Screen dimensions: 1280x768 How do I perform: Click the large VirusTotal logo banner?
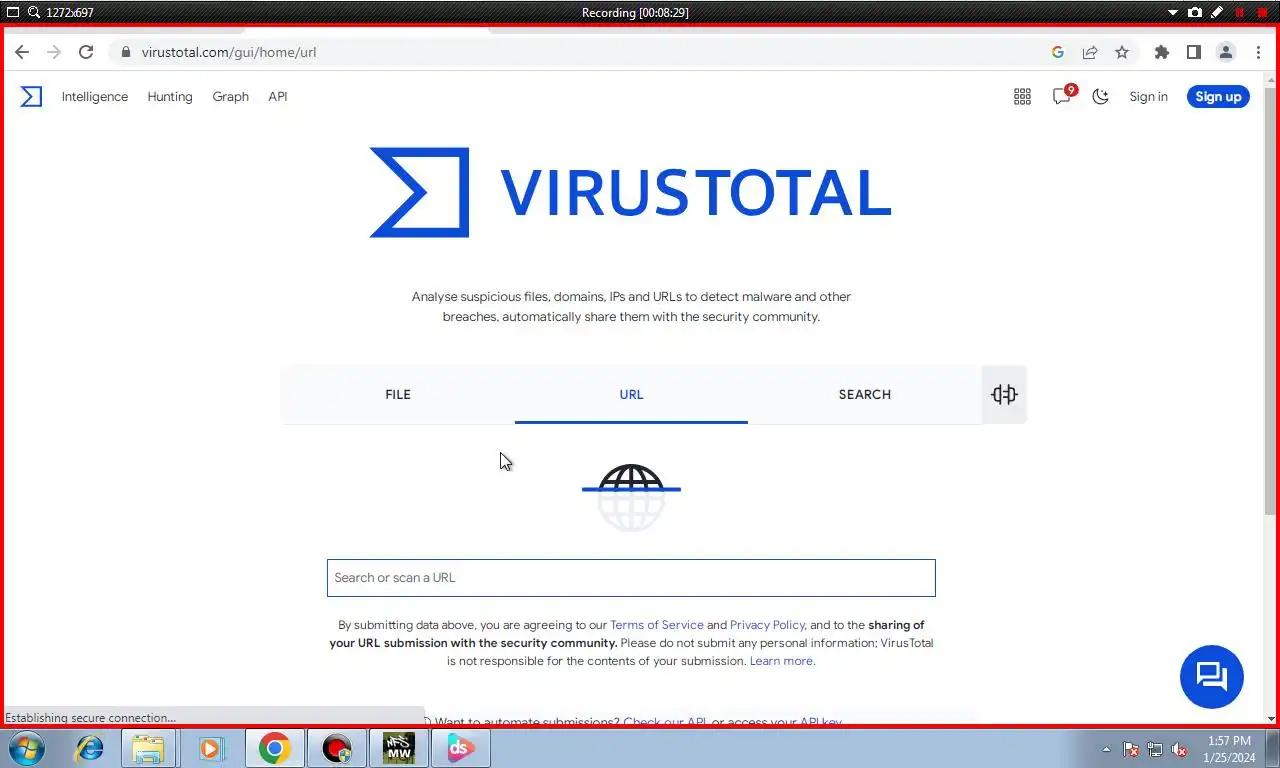tap(631, 193)
